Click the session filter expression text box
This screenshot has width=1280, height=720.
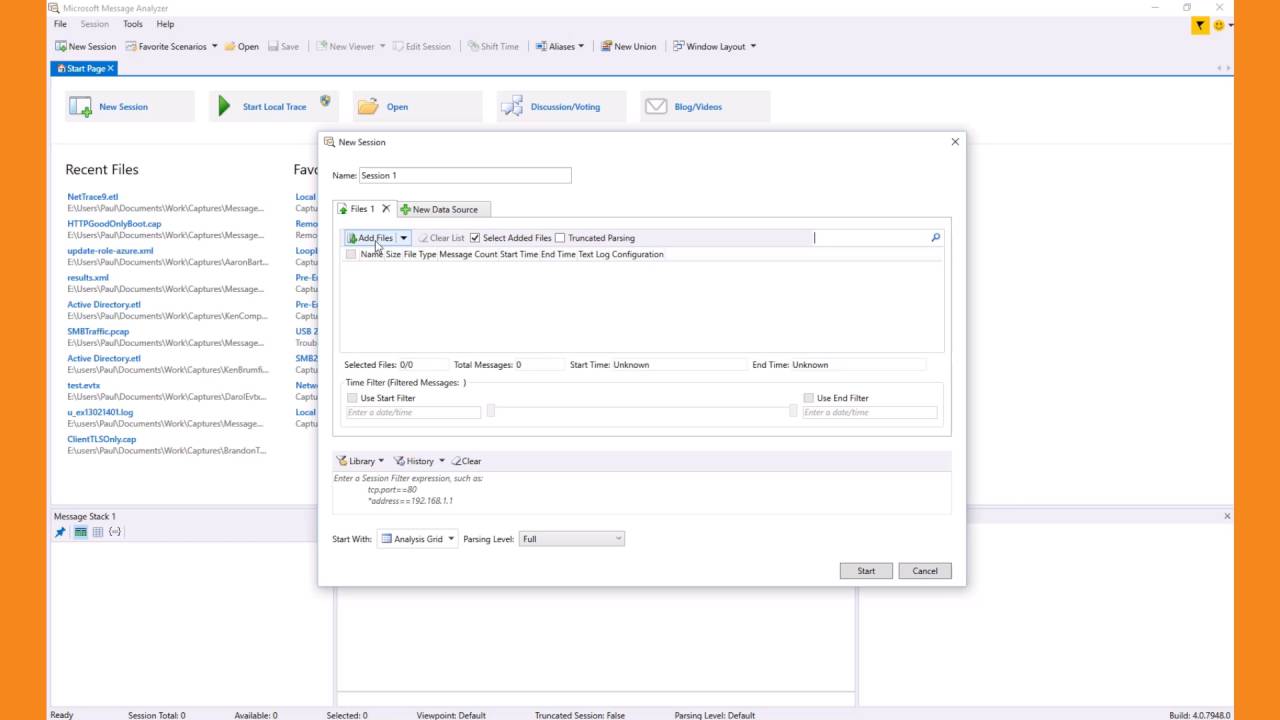pos(642,492)
